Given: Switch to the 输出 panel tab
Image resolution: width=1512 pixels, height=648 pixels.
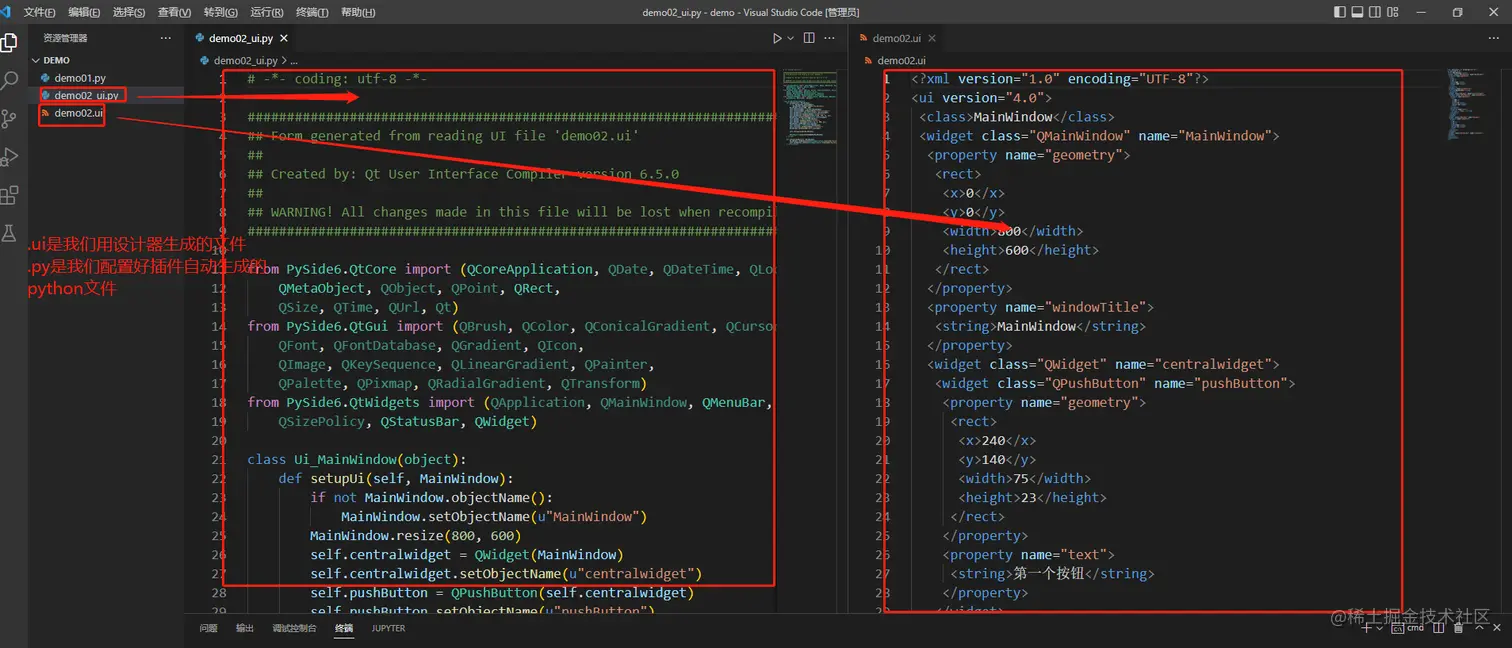Looking at the screenshot, I should (x=245, y=629).
